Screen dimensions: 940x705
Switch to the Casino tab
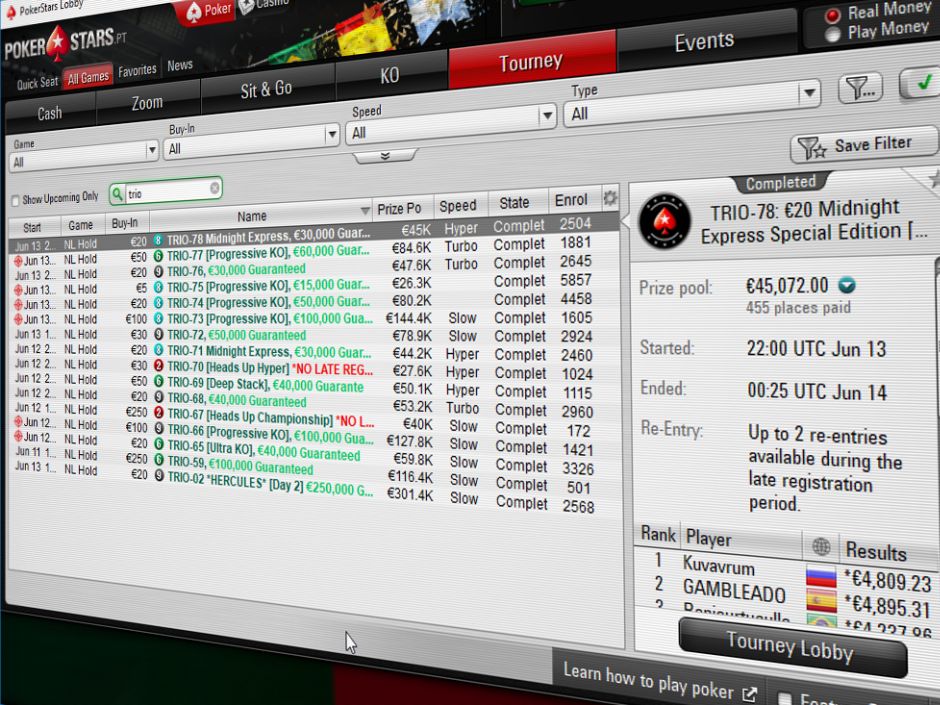264,5
